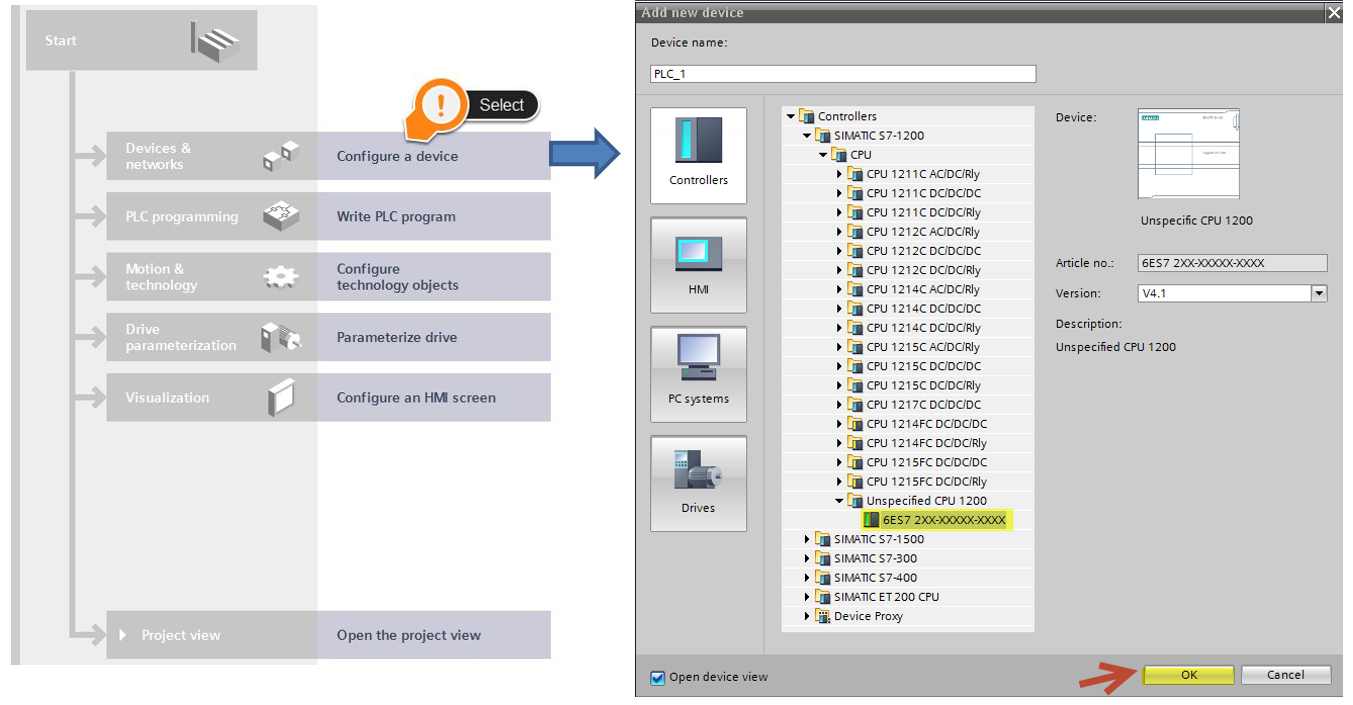Select CPU 1215C AC/DC/Rly in tree

click(x=923, y=347)
